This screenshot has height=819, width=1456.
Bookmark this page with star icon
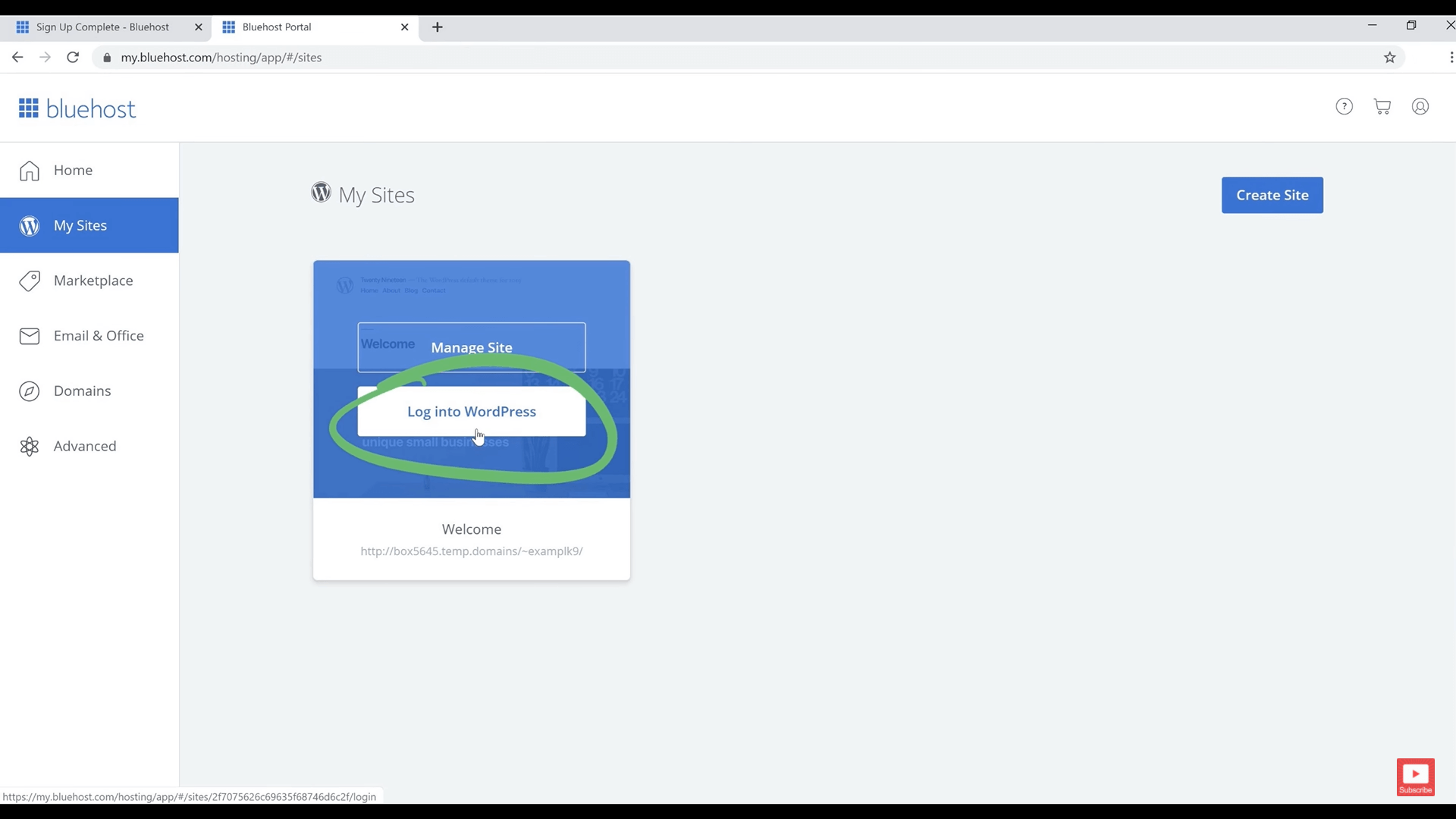(1389, 58)
